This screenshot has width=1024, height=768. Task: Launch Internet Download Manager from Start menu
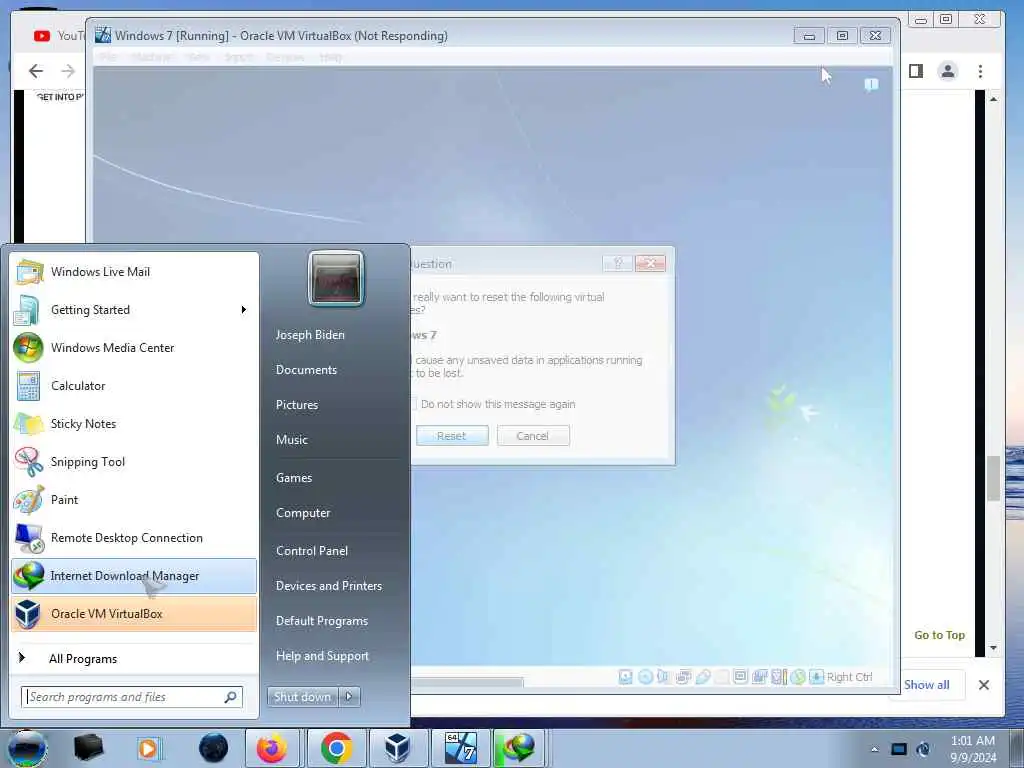[135, 575]
